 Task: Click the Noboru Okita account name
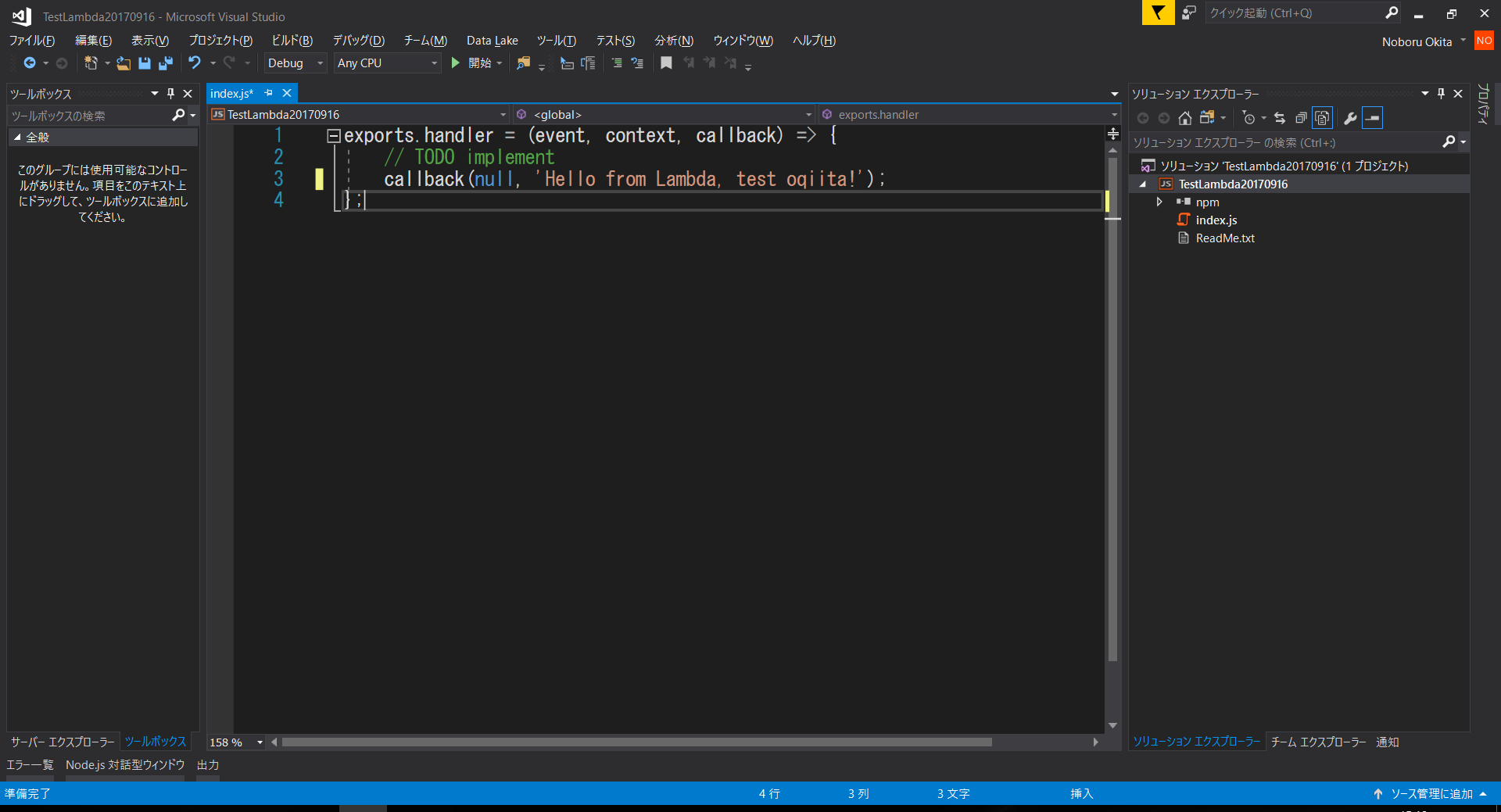pyautogui.click(x=1417, y=41)
